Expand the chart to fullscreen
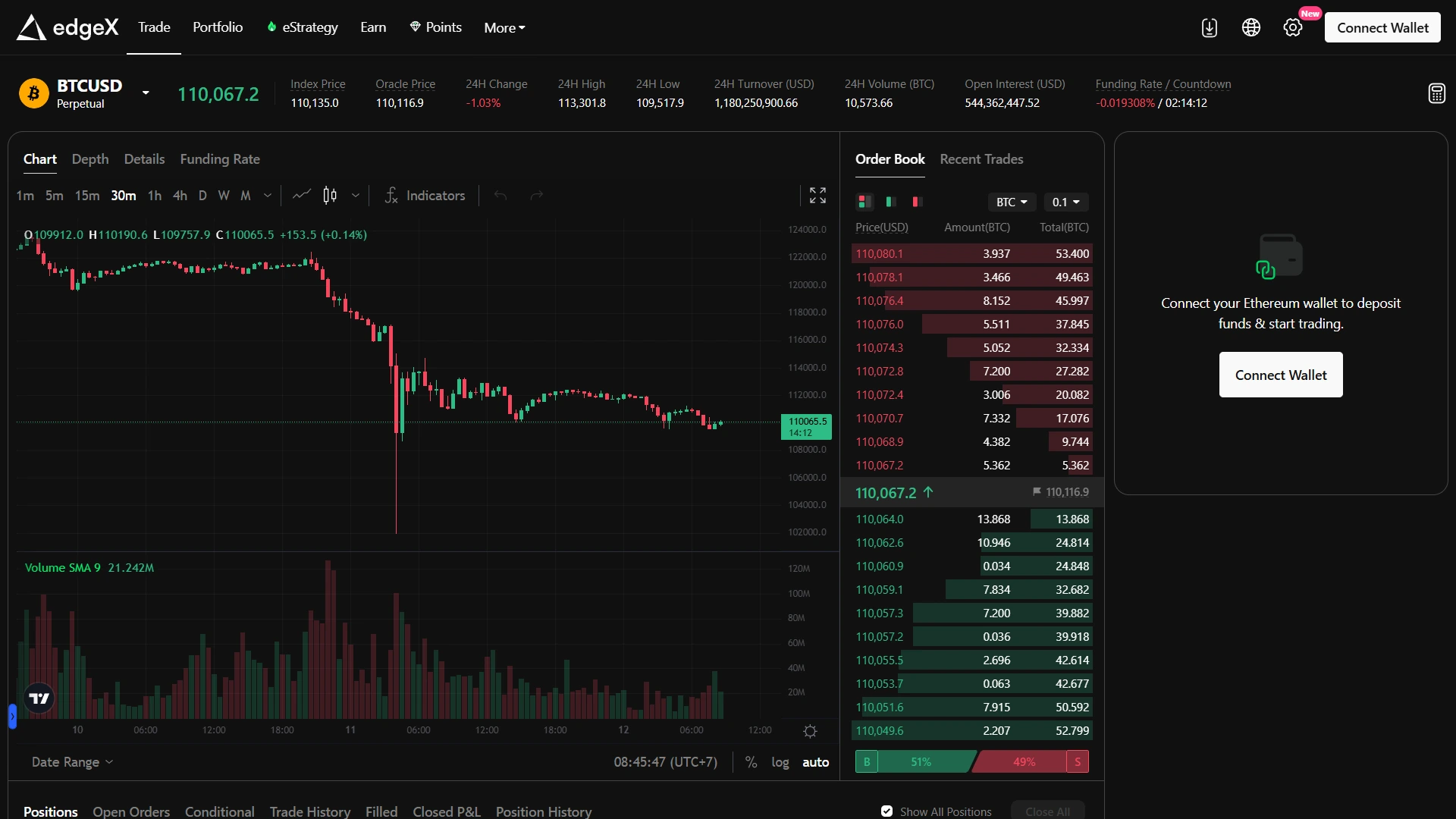Viewport: 1456px width, 819px height. [817, 195]
